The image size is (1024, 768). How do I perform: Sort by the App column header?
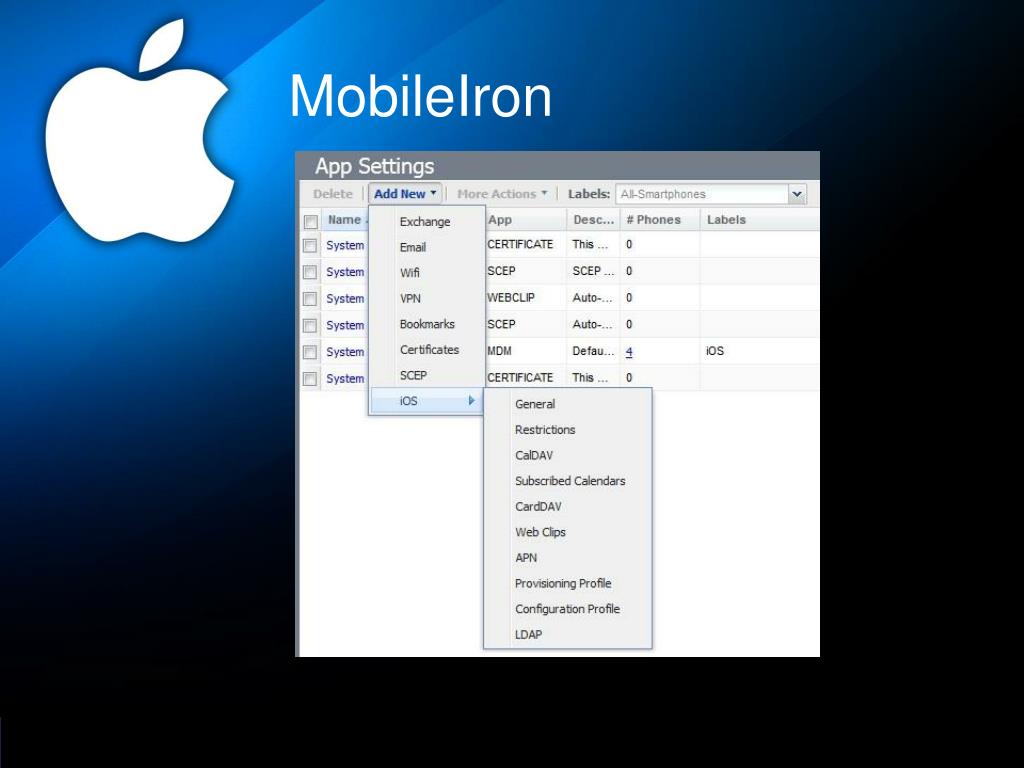(x=526, y=220)
